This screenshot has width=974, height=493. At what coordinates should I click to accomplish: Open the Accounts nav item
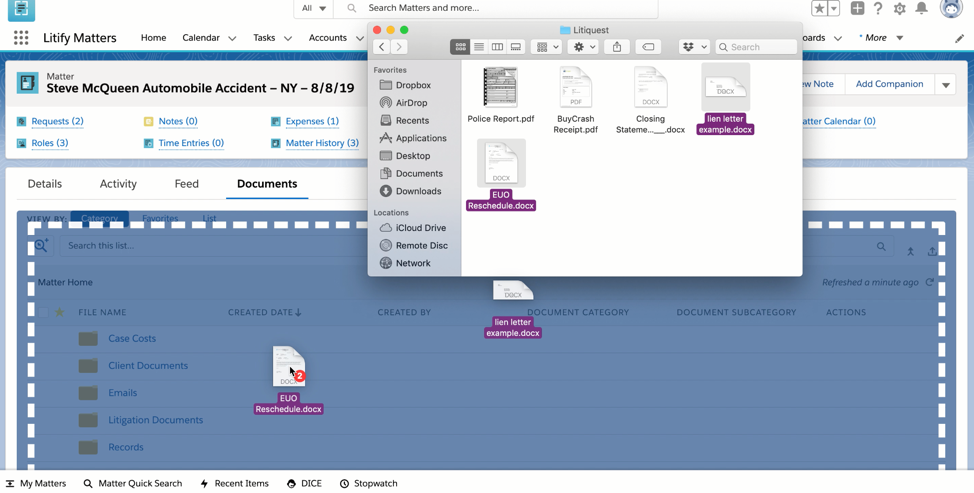(327, 38)
